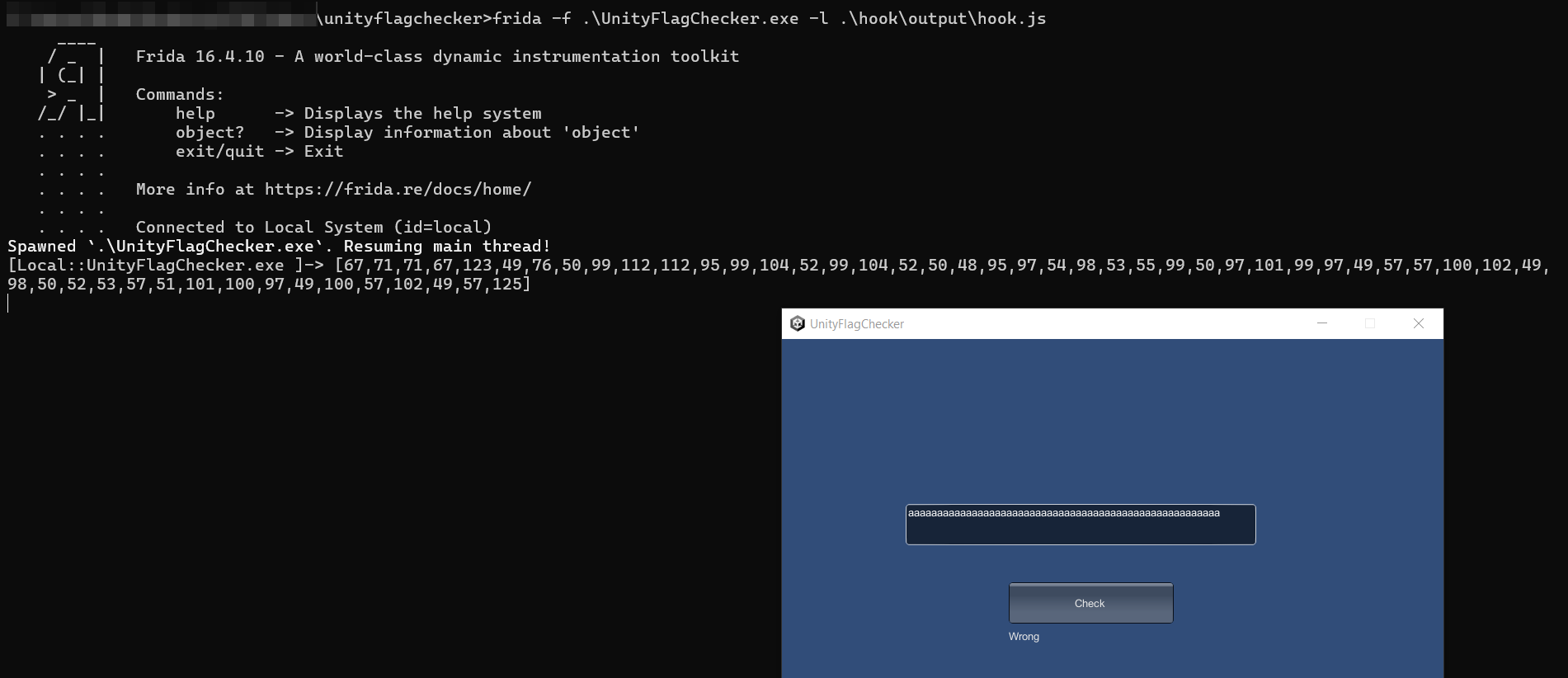Image resolution: width=1568 pixels, height=678 pixels.
Task: Click the UnityFlagChecker title text
Action: tap(857, 324)
